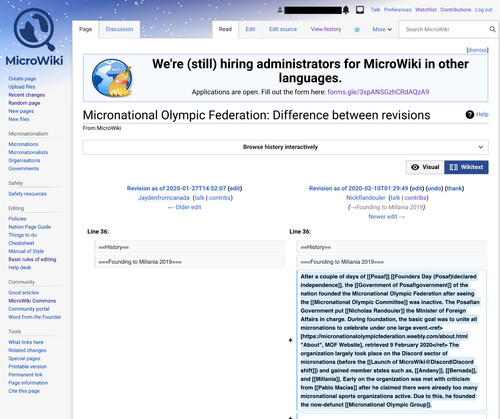
Task: Open Permanent link tool
Action: click(25, 375)
